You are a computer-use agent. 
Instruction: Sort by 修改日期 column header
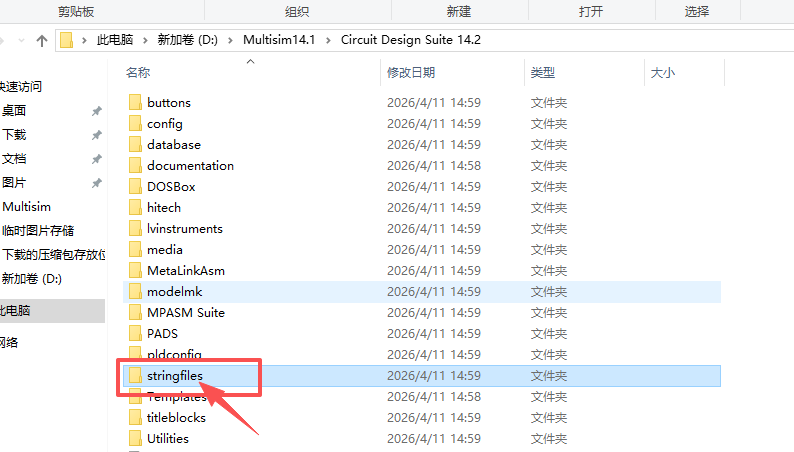411,73
